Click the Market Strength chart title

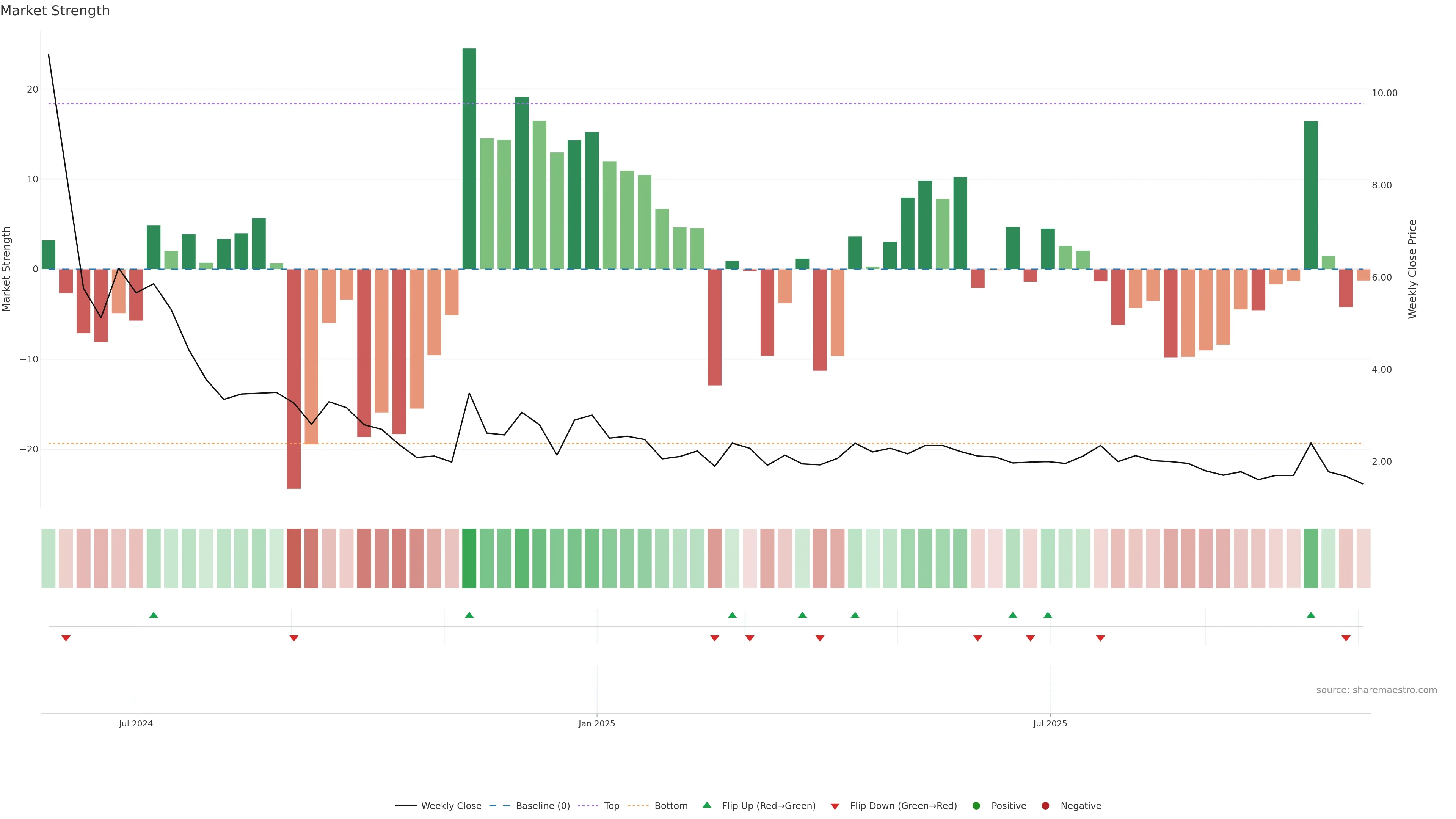click(x=55, y=11)
